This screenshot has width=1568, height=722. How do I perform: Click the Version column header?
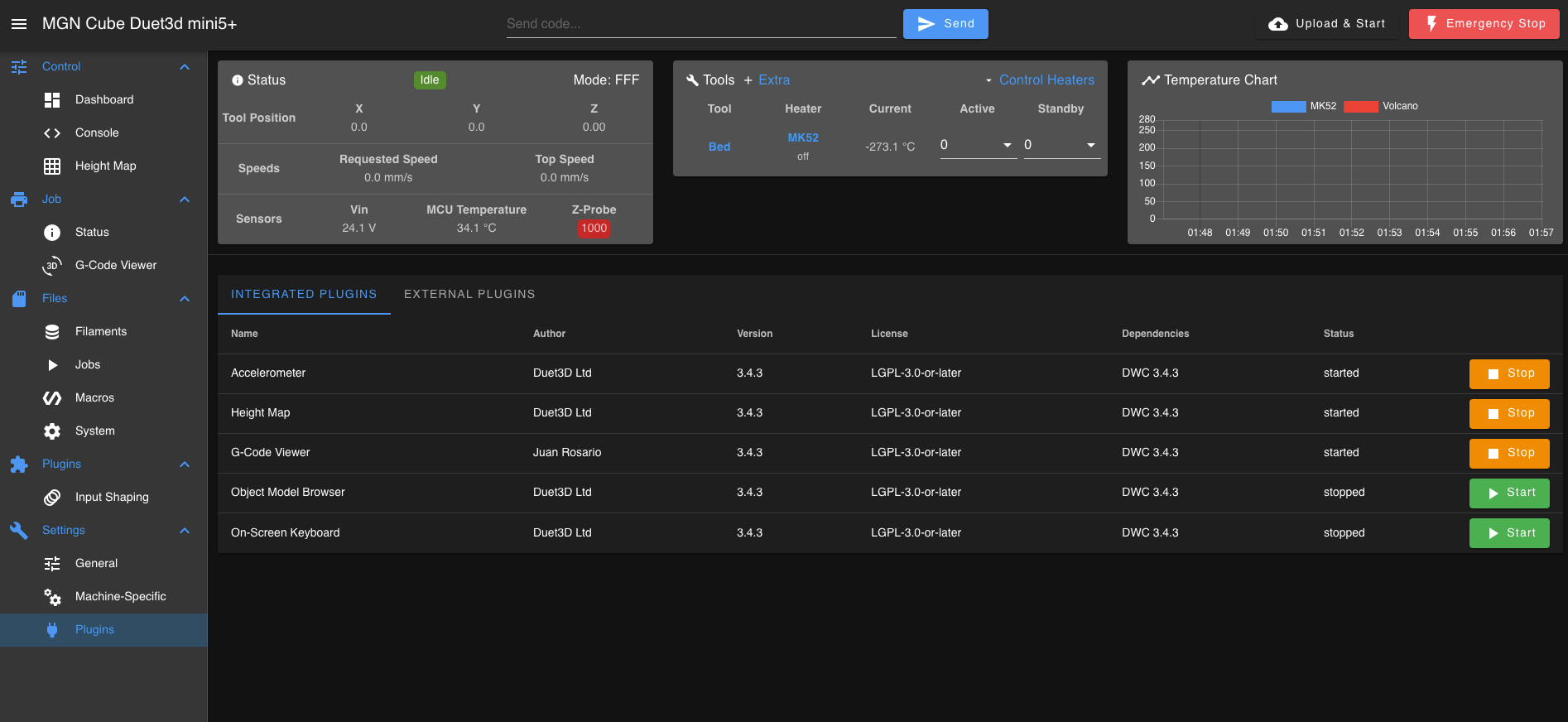click(x=754, y=334)
